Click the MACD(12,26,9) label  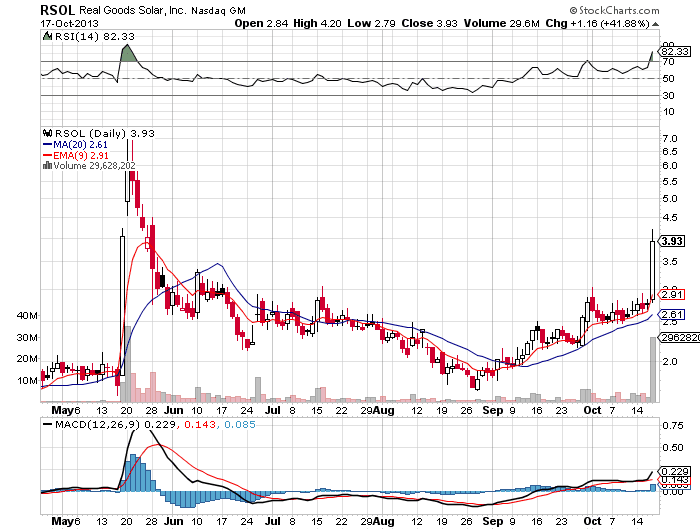point(97,425)
